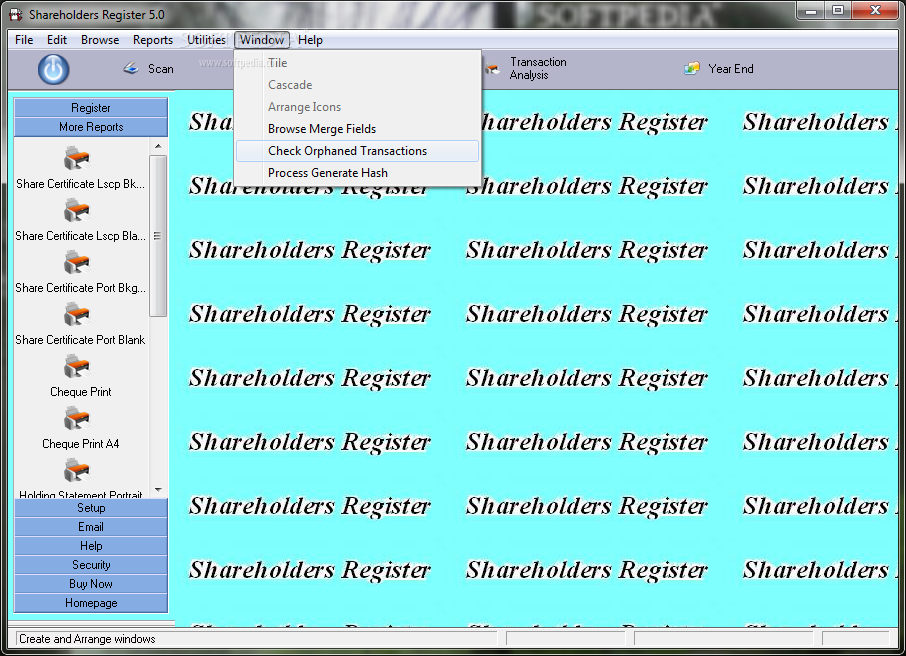Viewport: 906px width, 656px height.
Task: Click the greyed Arrange Icons item
Action: coord(357,107)
